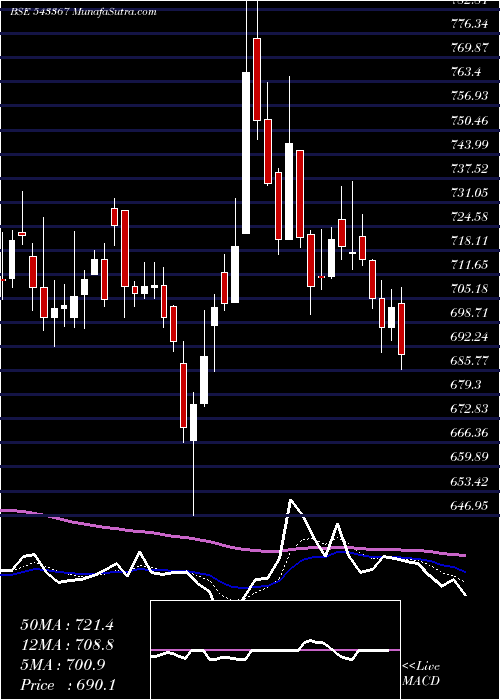Click the 692.24 price label

click(469, 337)
